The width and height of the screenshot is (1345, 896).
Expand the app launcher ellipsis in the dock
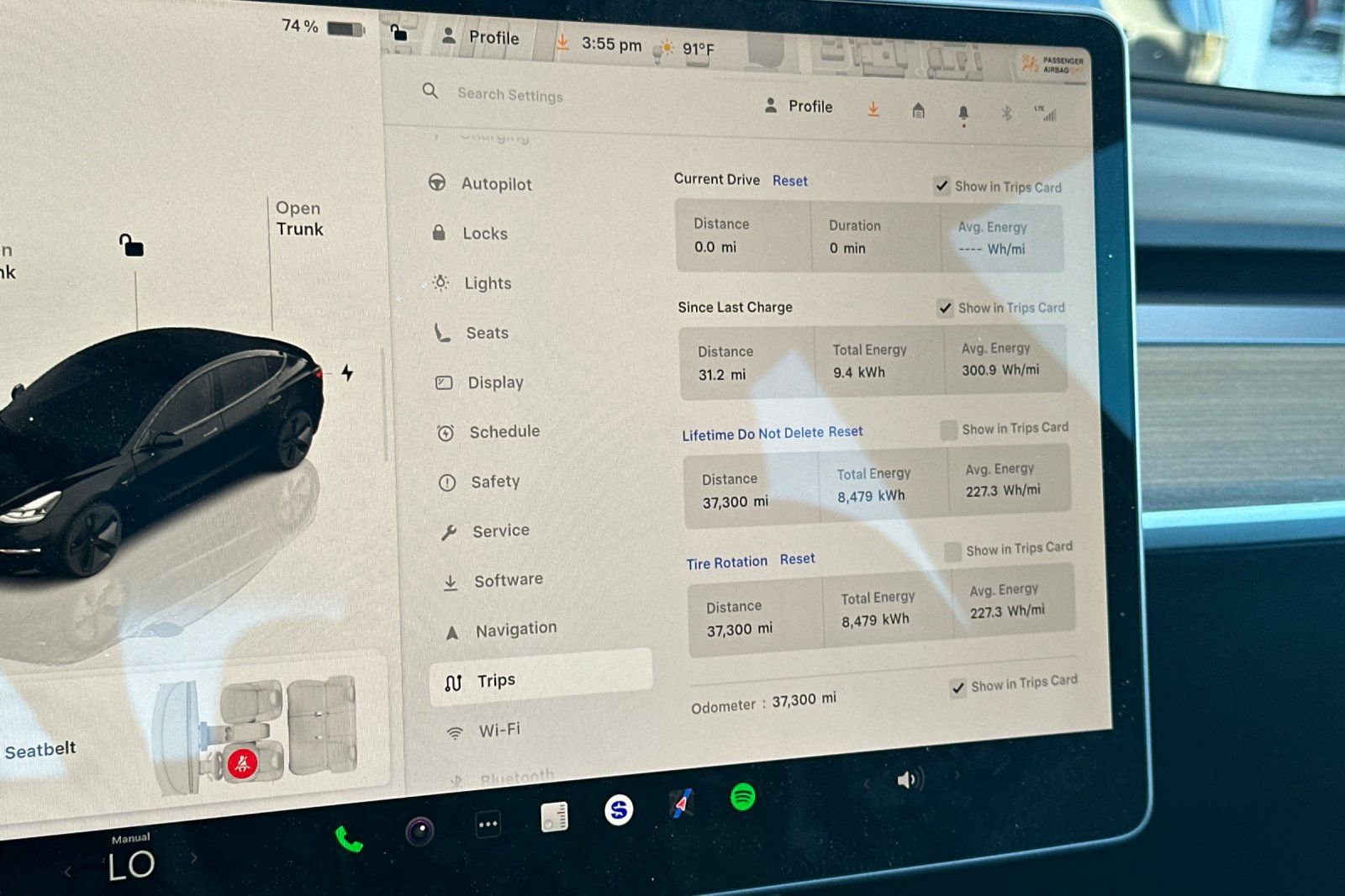tap(488, 825)
